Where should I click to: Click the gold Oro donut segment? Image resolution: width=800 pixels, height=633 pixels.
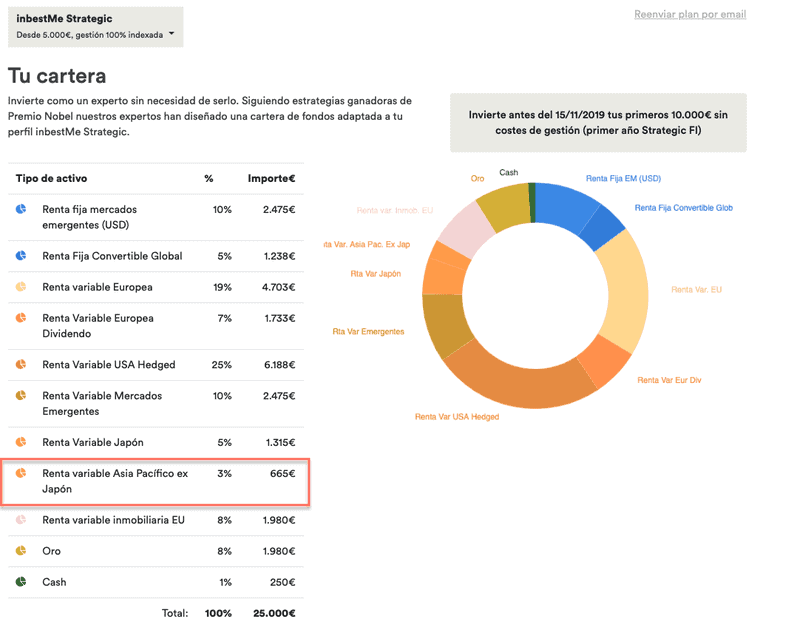[x=505, y=207]
